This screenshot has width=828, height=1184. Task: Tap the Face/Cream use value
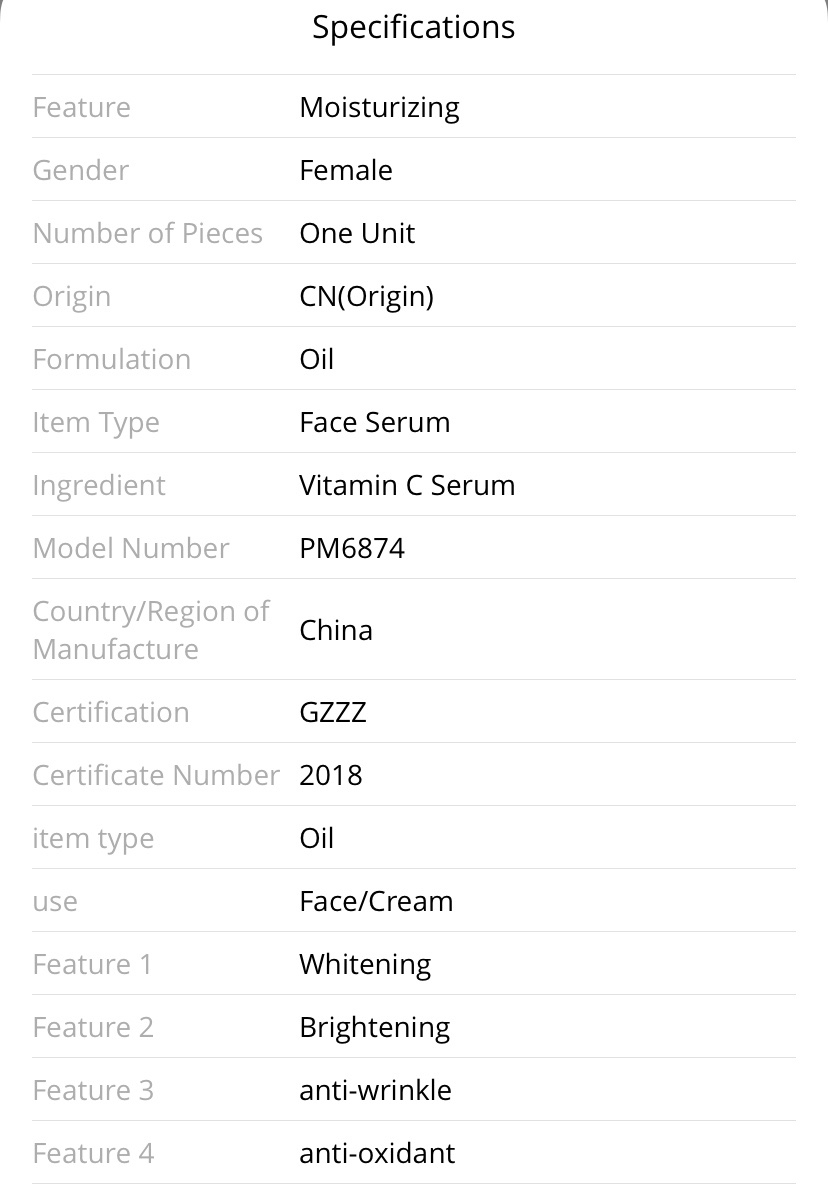[376, 902]
